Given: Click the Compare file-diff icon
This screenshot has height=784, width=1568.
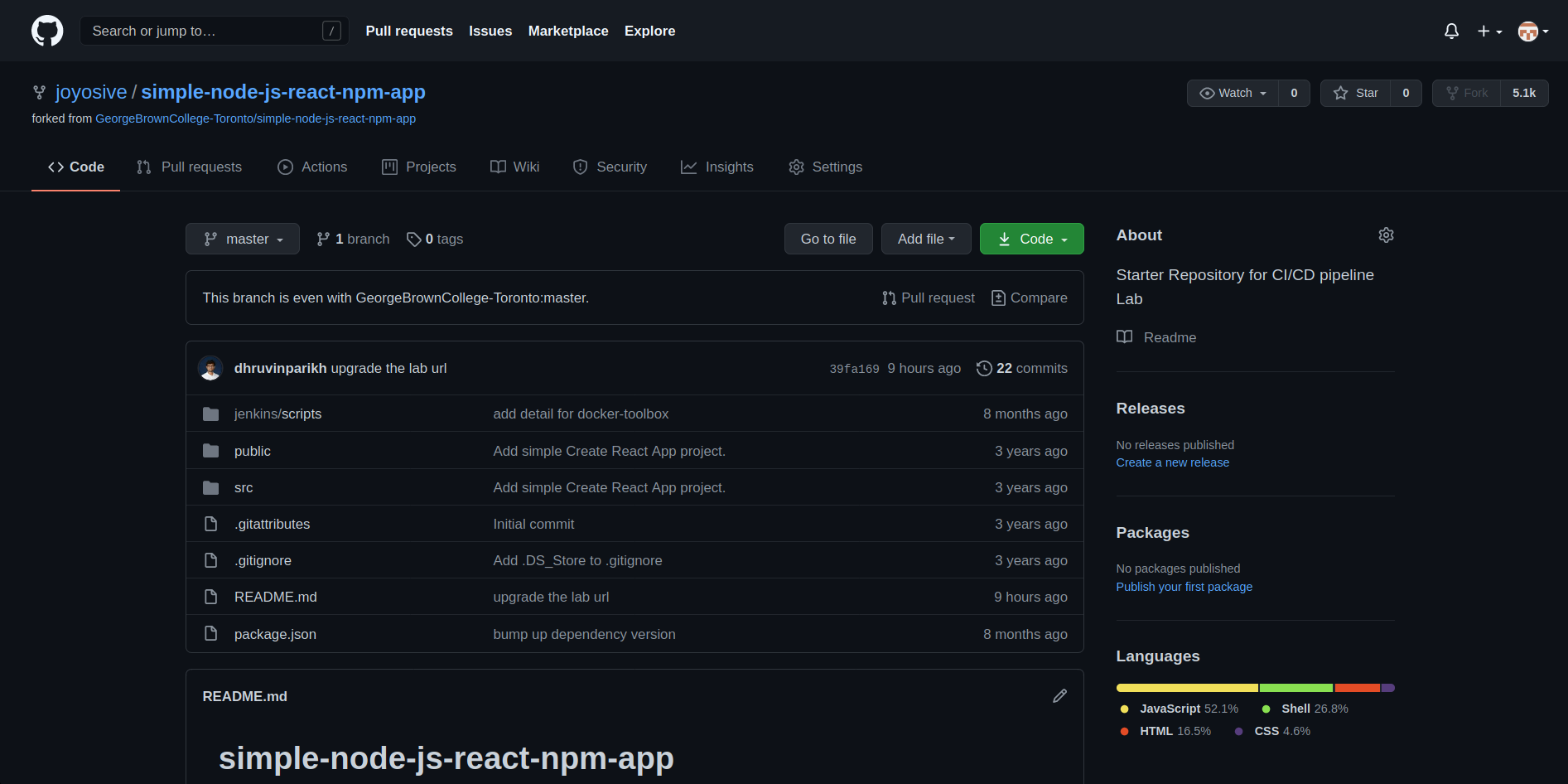Looking at the screenshot, I should pyautogui.click(x=998, y=298).
